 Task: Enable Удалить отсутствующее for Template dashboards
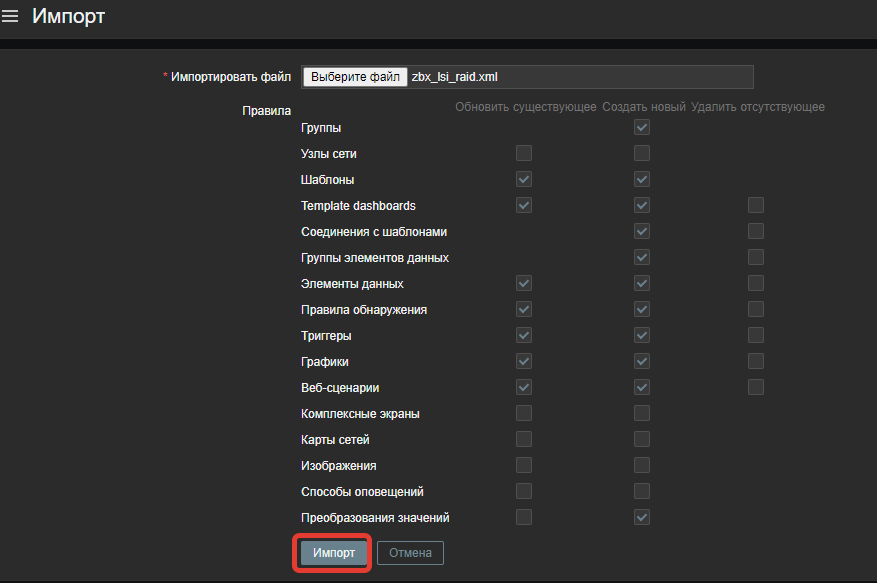click(x=756, y=206)
